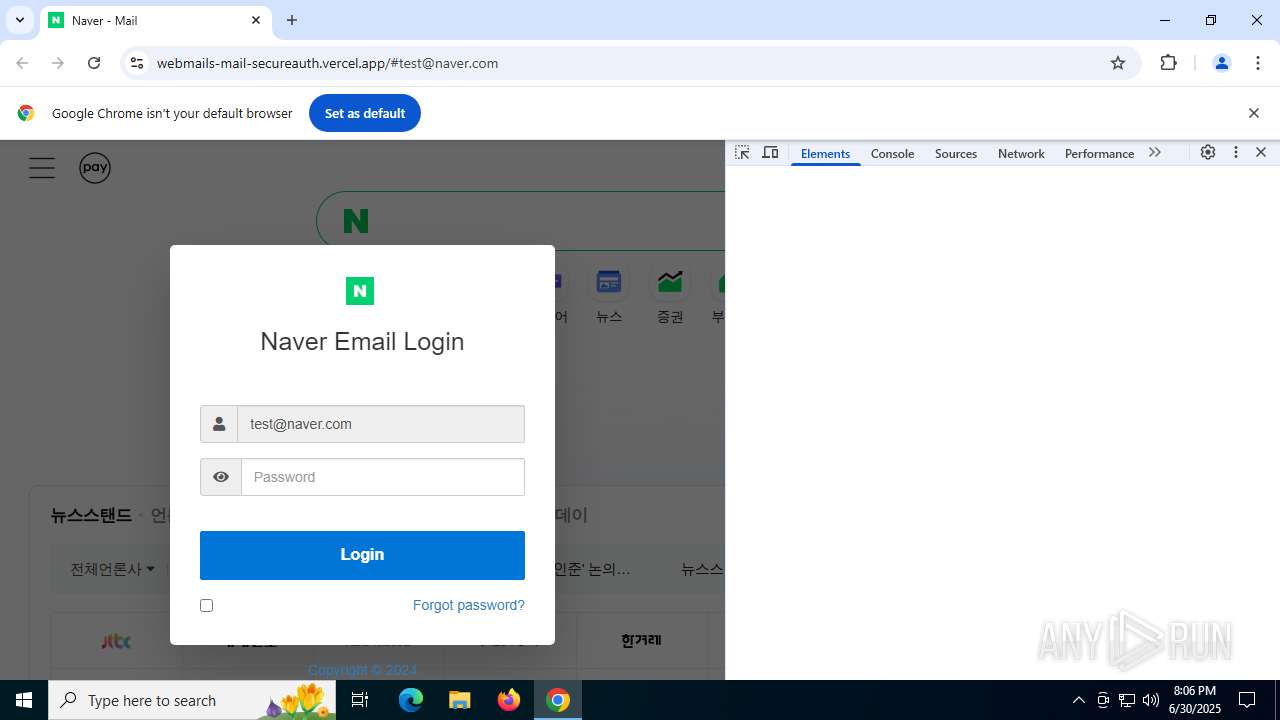Click the browser back arrow
1280x720 pixels.
[x=22, y=63]
